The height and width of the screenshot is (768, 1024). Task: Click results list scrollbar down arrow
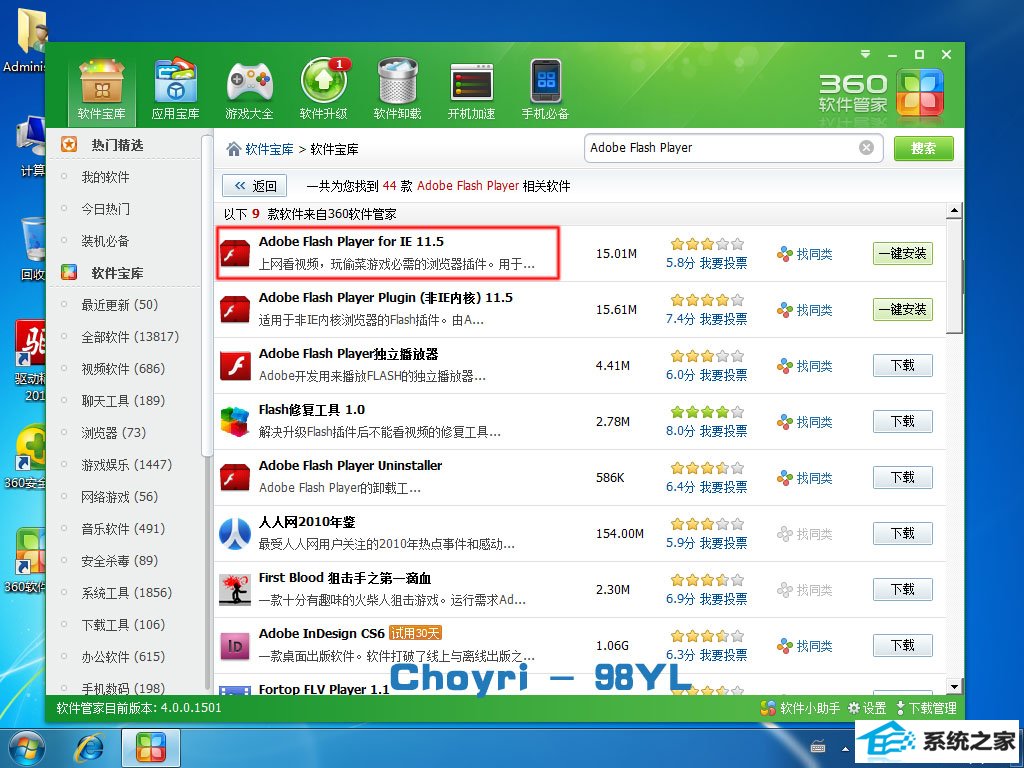pos(954,686)
